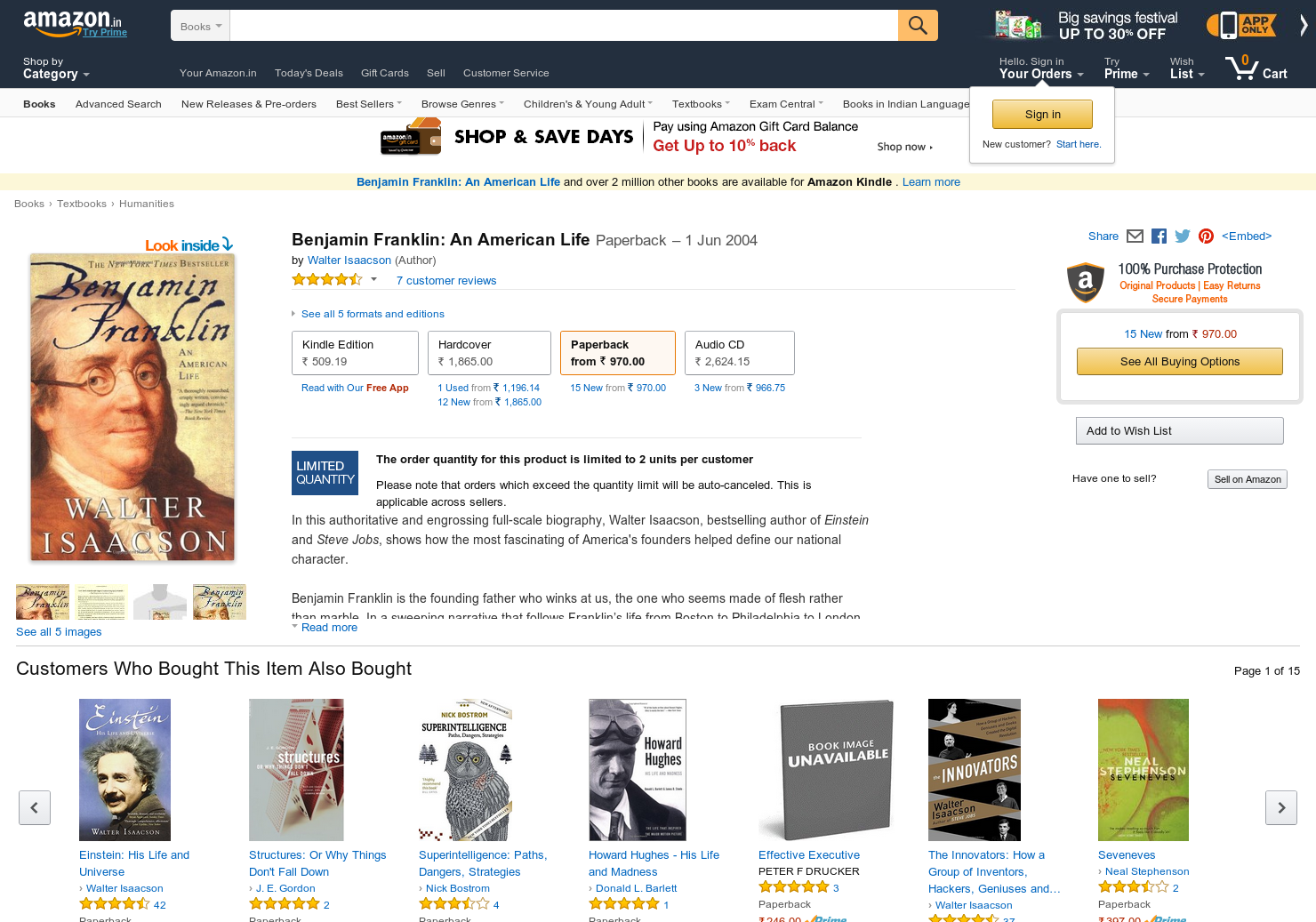The width and height of the screenshot is (1316, 922).
Task: Share this book via email icon
Action: coord(1135,236)
